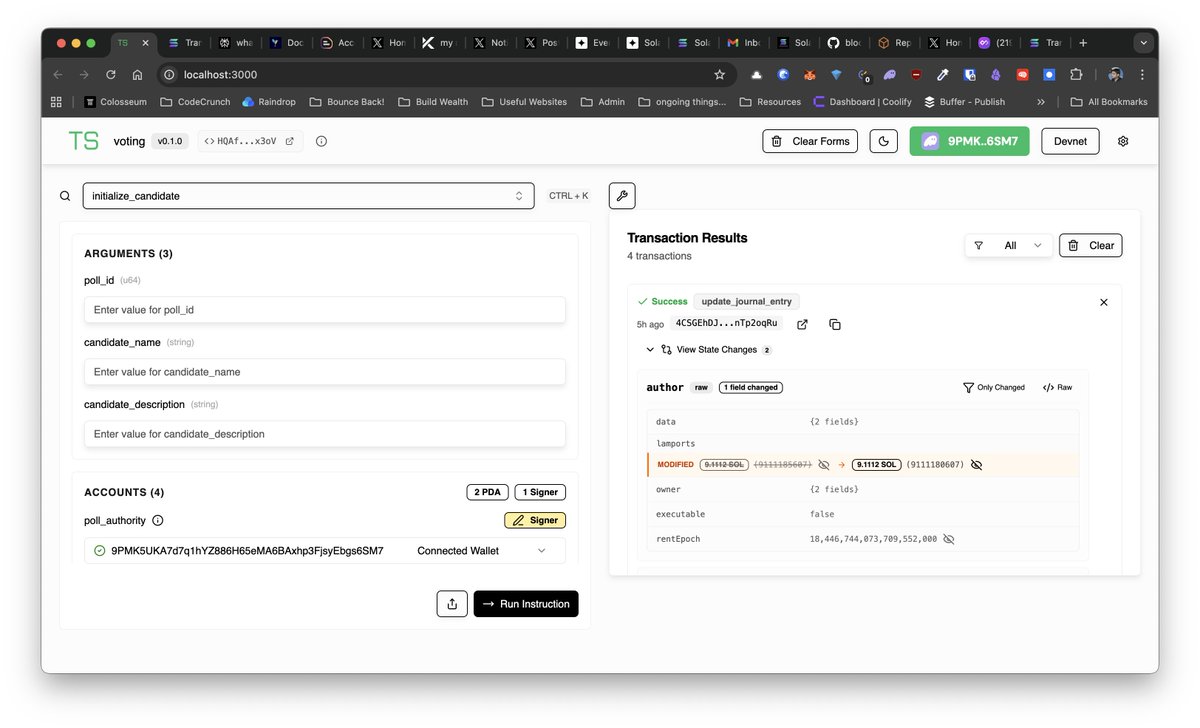
Task: Click the browser Home icon
Action: point(137,74)
